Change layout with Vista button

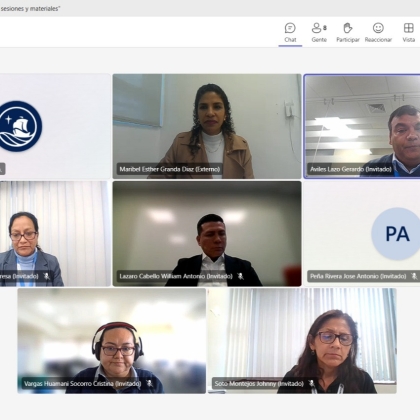point(408,33)
